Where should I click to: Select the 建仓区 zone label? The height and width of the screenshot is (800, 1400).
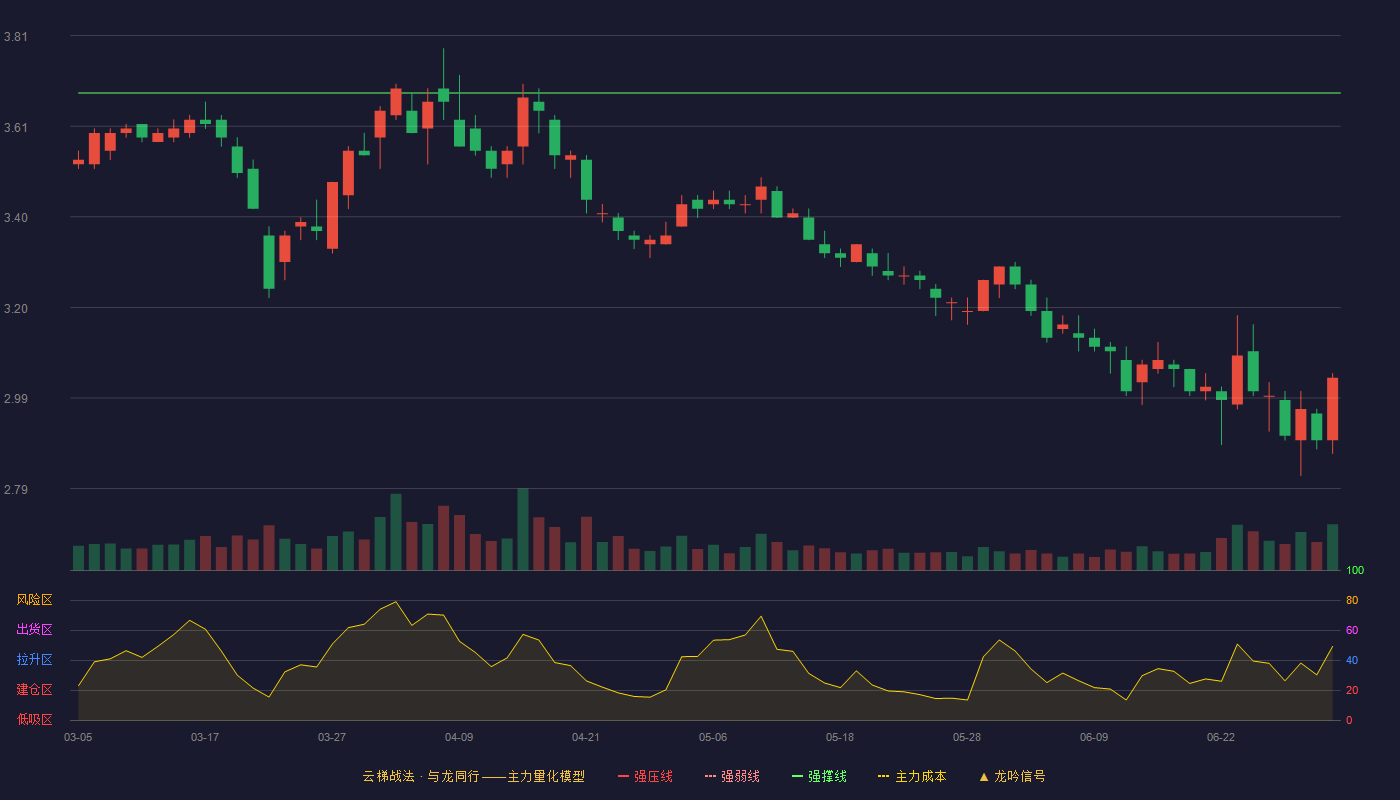(x=34, y=690)
